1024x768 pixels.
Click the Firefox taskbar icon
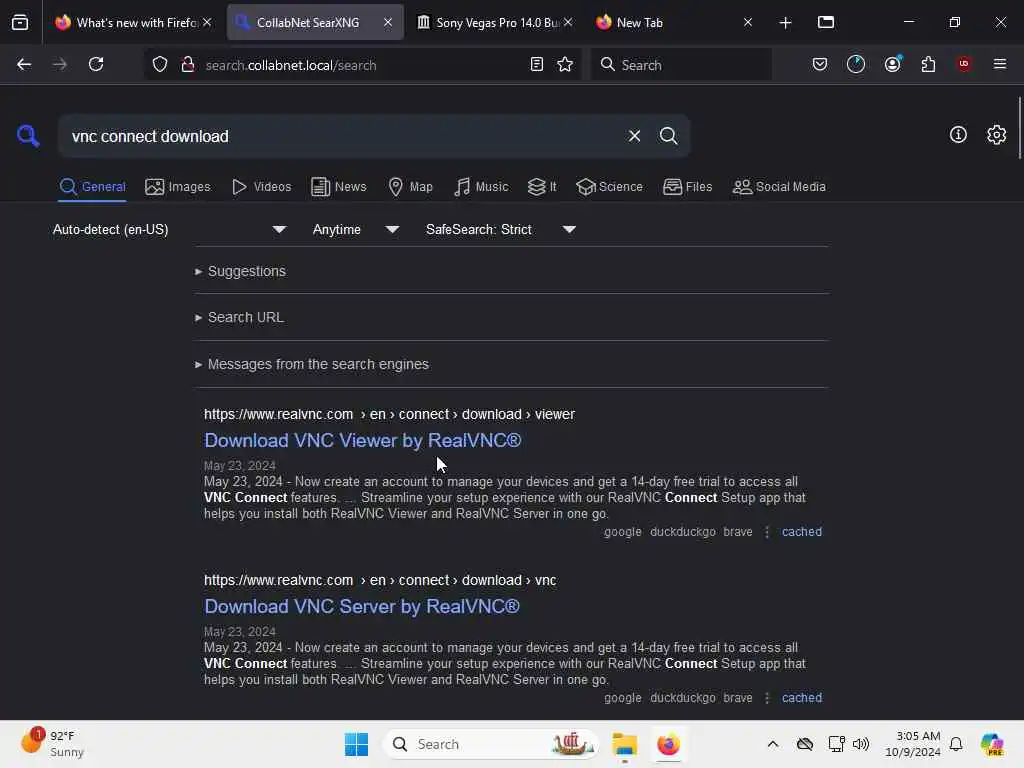(668, 744)
